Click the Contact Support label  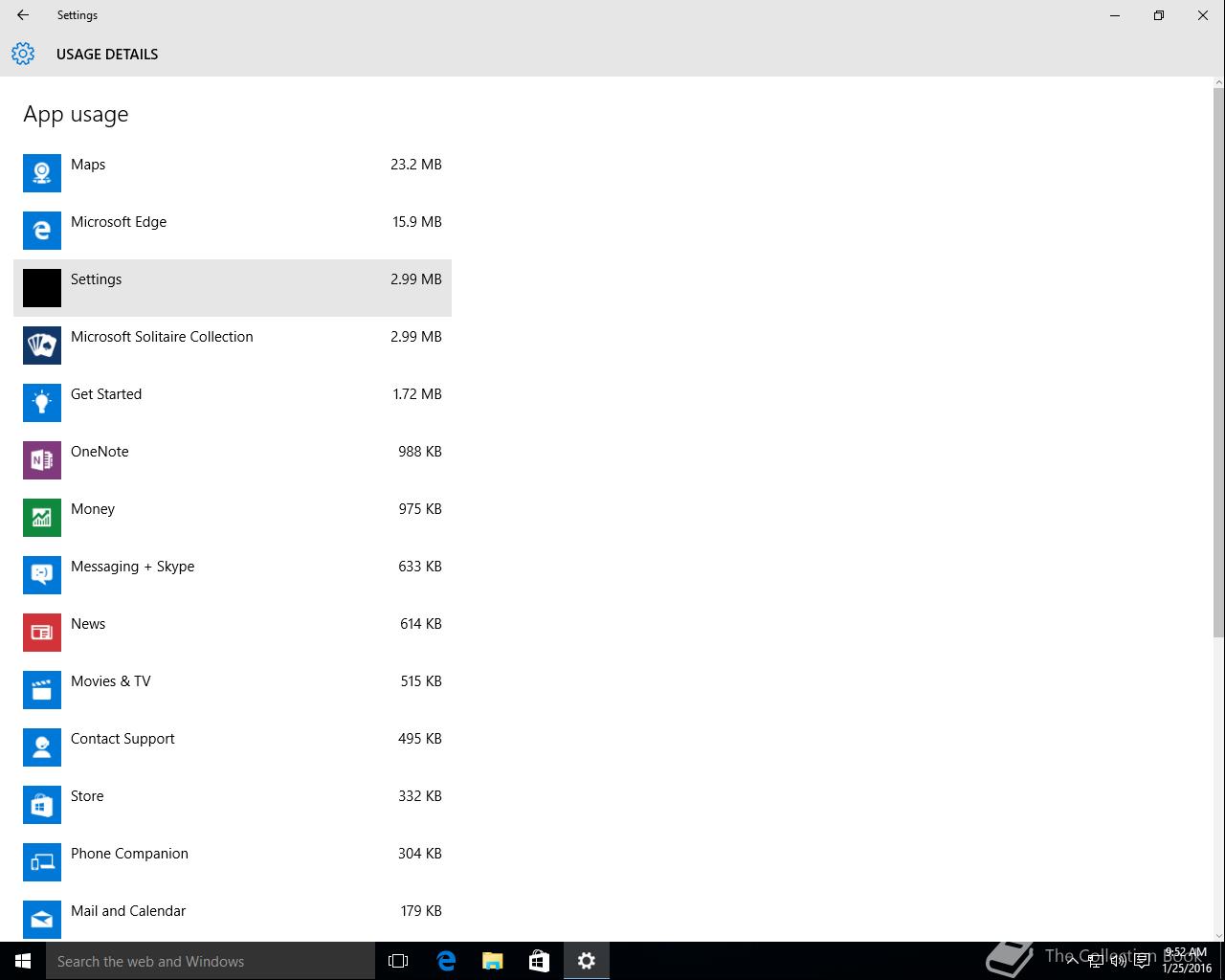(x=122, y=739)
